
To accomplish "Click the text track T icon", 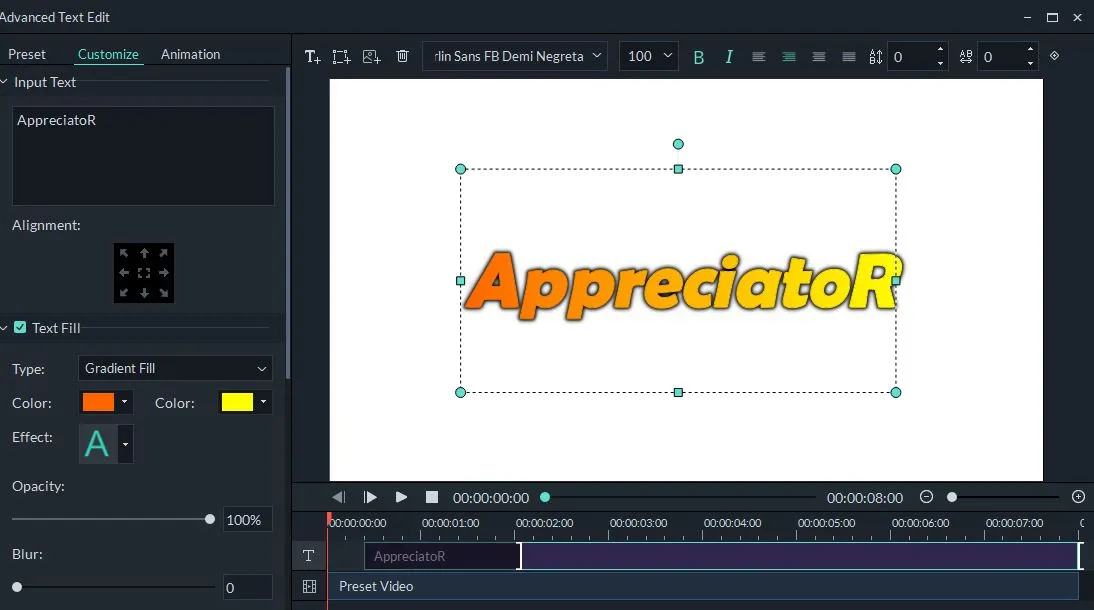I will (x=308, y=556).
